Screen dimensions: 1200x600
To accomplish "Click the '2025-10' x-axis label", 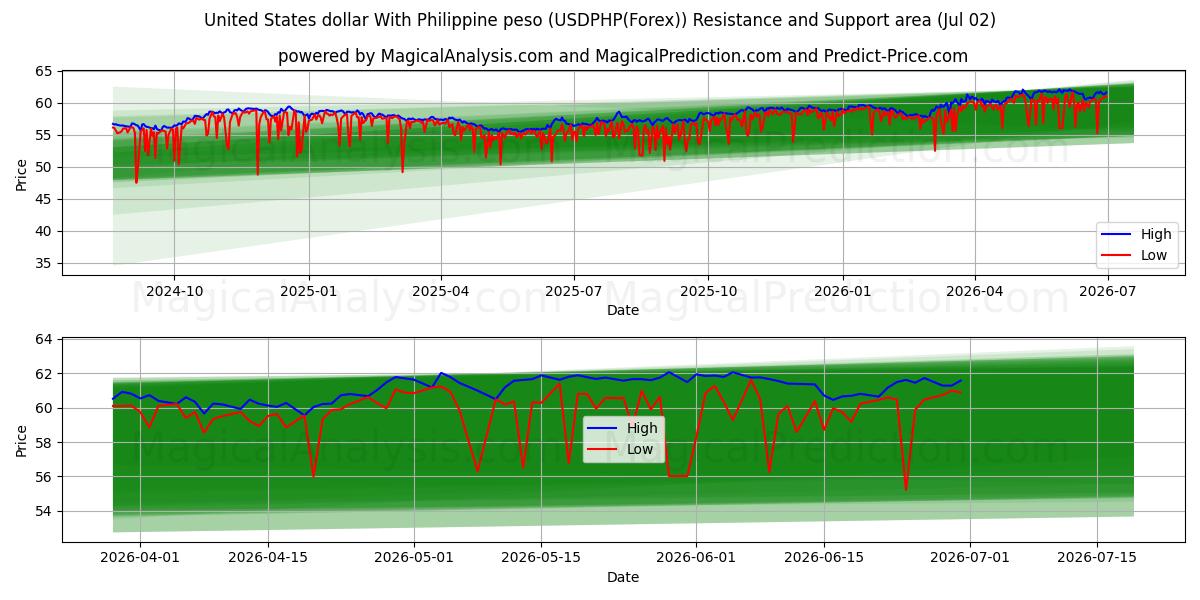I will [708, 291].
